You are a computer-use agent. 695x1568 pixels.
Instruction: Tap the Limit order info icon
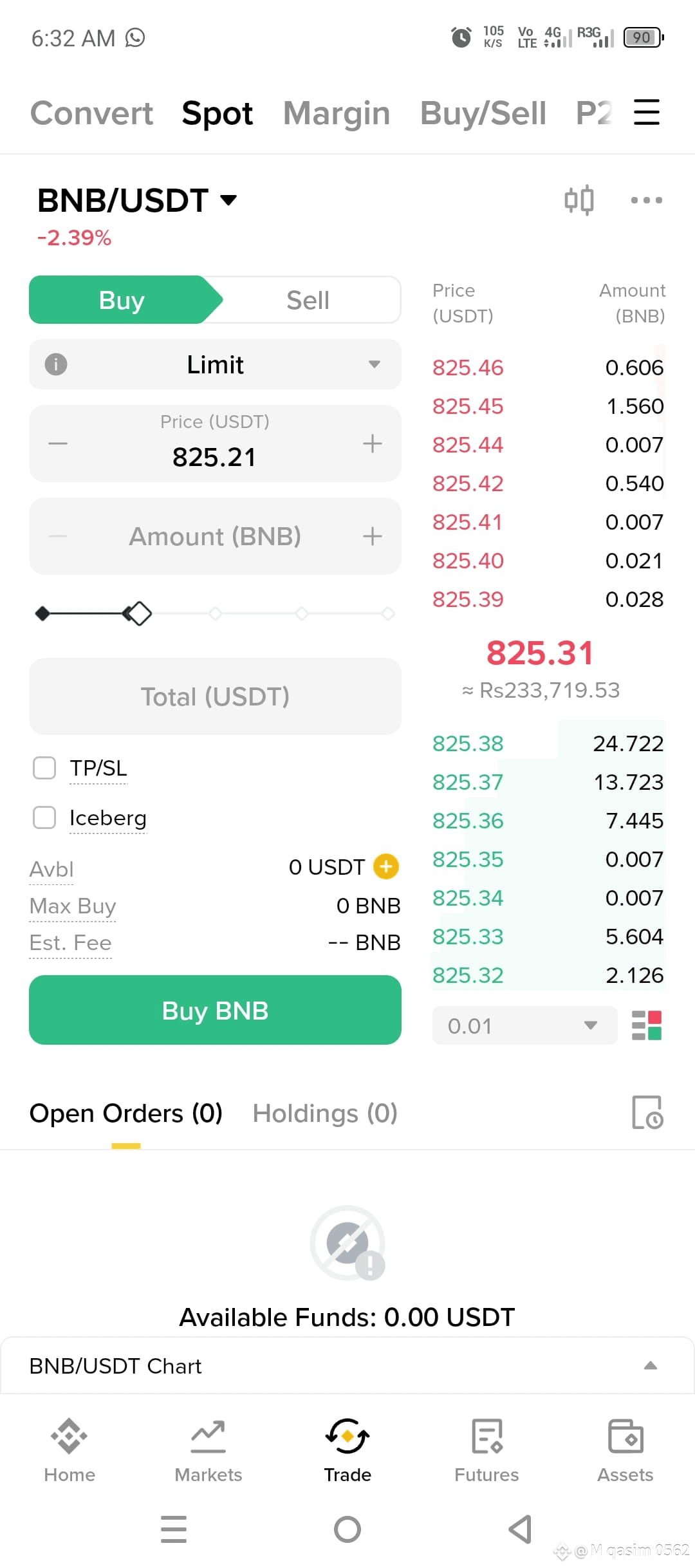[56, 364]
